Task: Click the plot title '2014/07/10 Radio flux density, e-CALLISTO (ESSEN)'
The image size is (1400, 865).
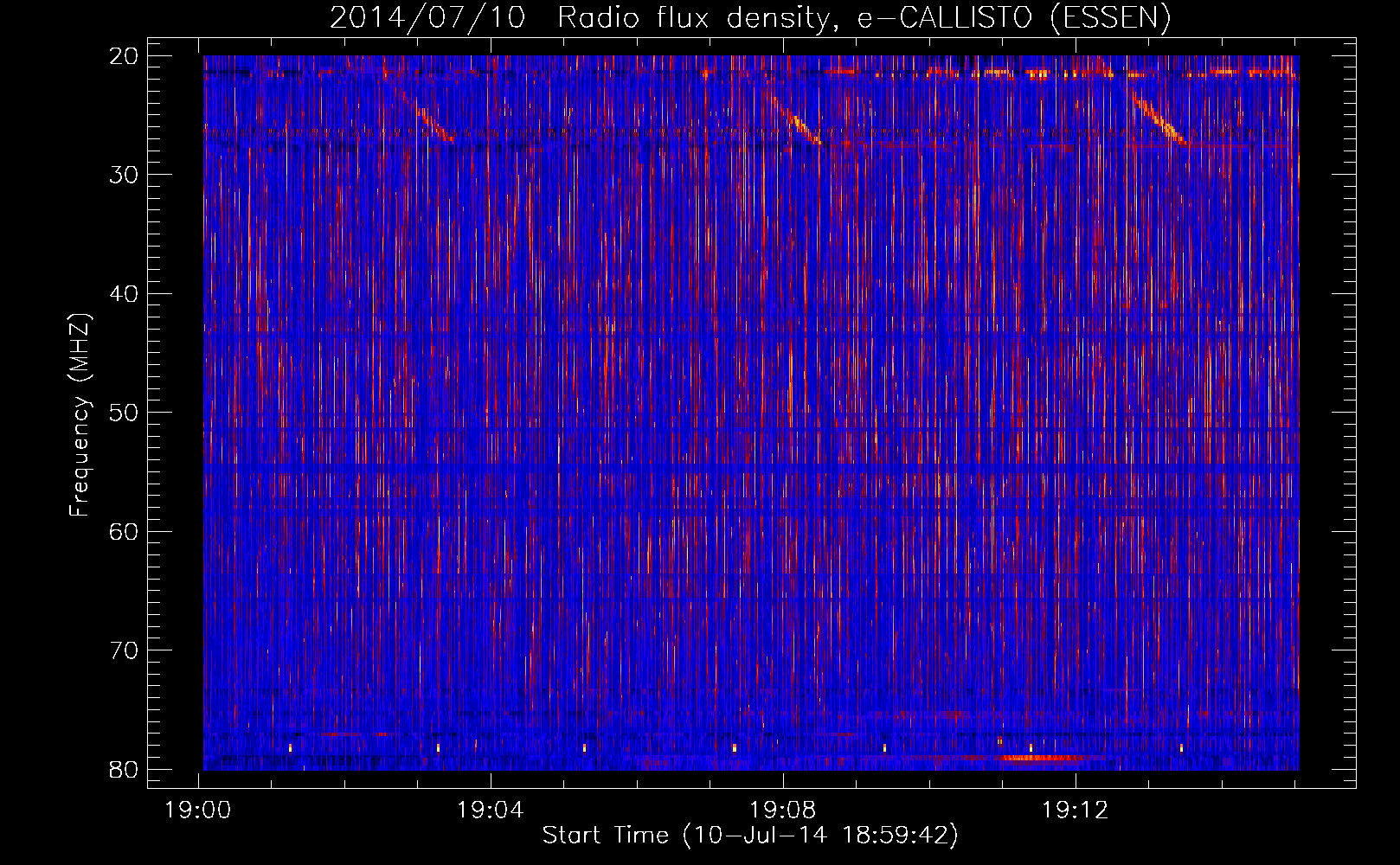Action: (750, 17)
